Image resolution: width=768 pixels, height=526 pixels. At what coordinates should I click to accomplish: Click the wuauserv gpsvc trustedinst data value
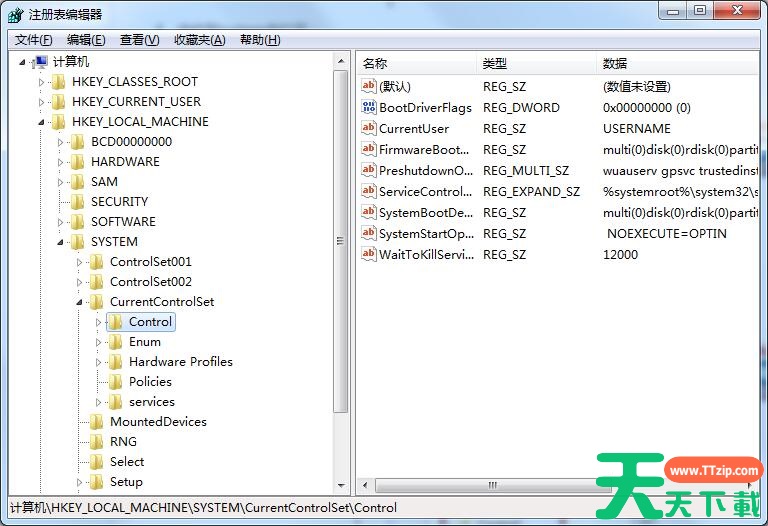click(x=680, y=170)
